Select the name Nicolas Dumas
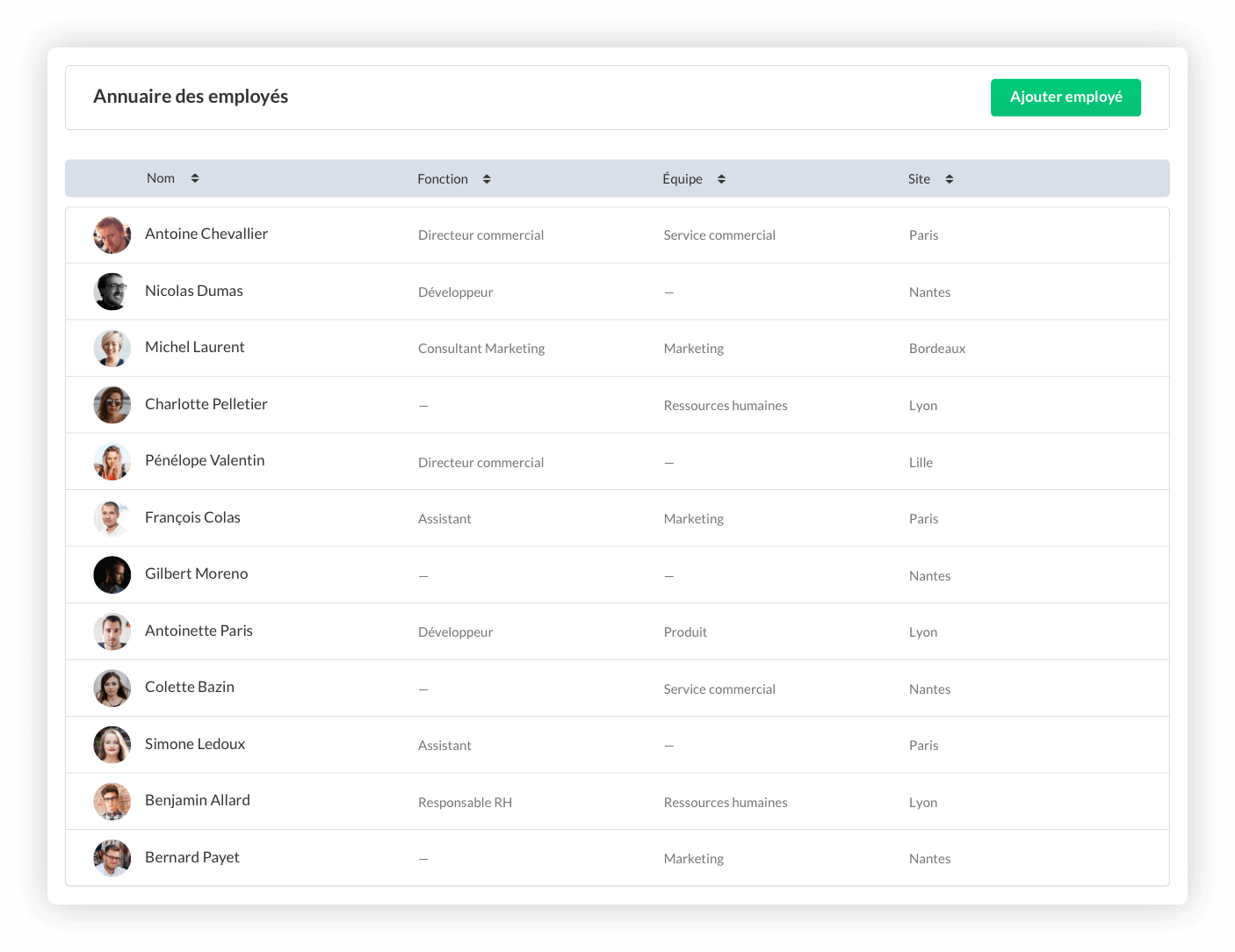 pos(194,291)
